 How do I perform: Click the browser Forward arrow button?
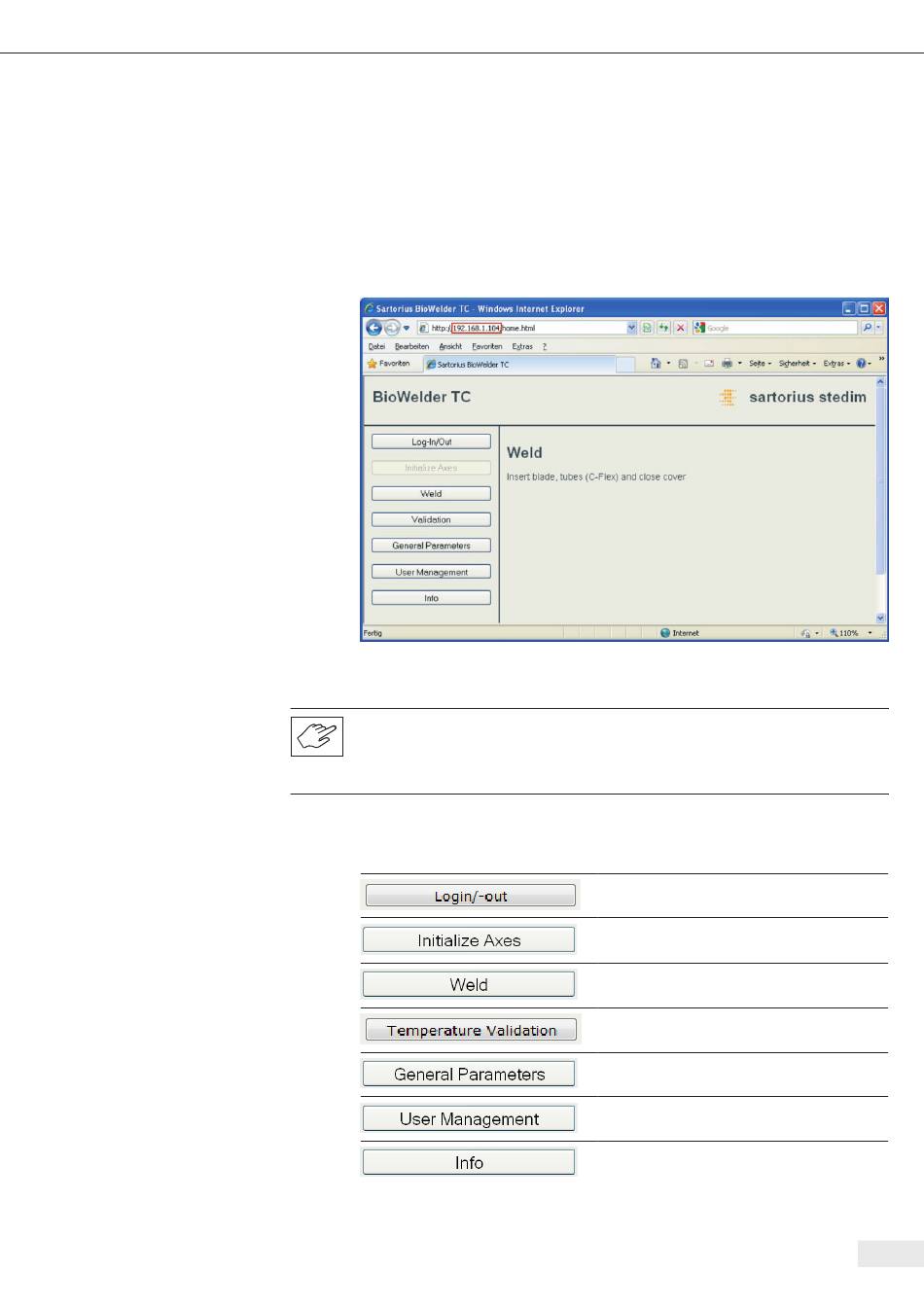pos(391,329)
